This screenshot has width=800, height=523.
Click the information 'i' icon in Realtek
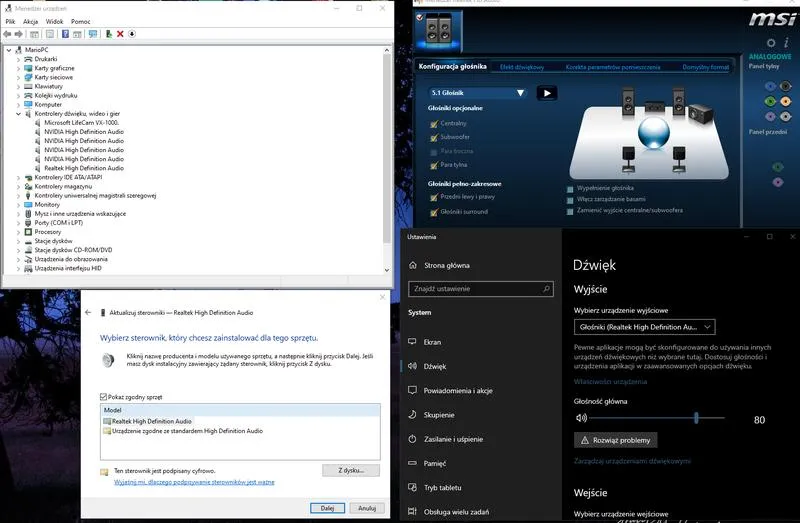pos(786,42)
